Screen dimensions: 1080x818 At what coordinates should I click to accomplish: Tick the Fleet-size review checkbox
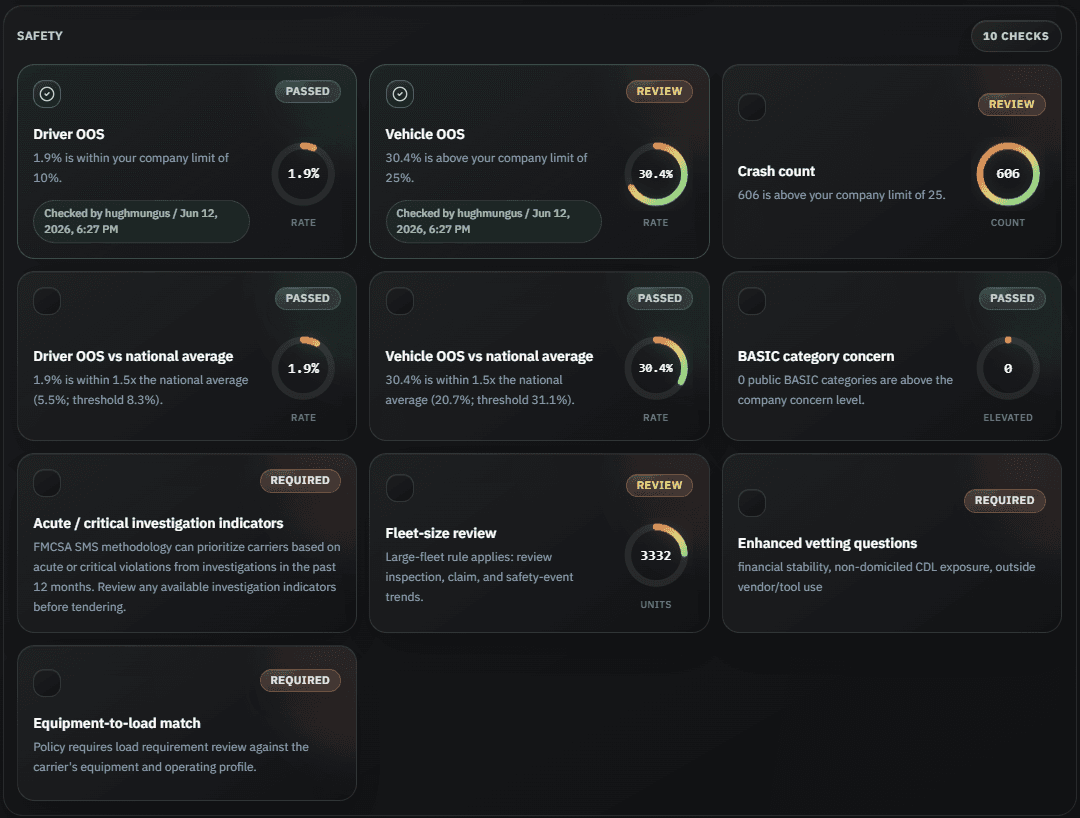(x=399, y=488)
